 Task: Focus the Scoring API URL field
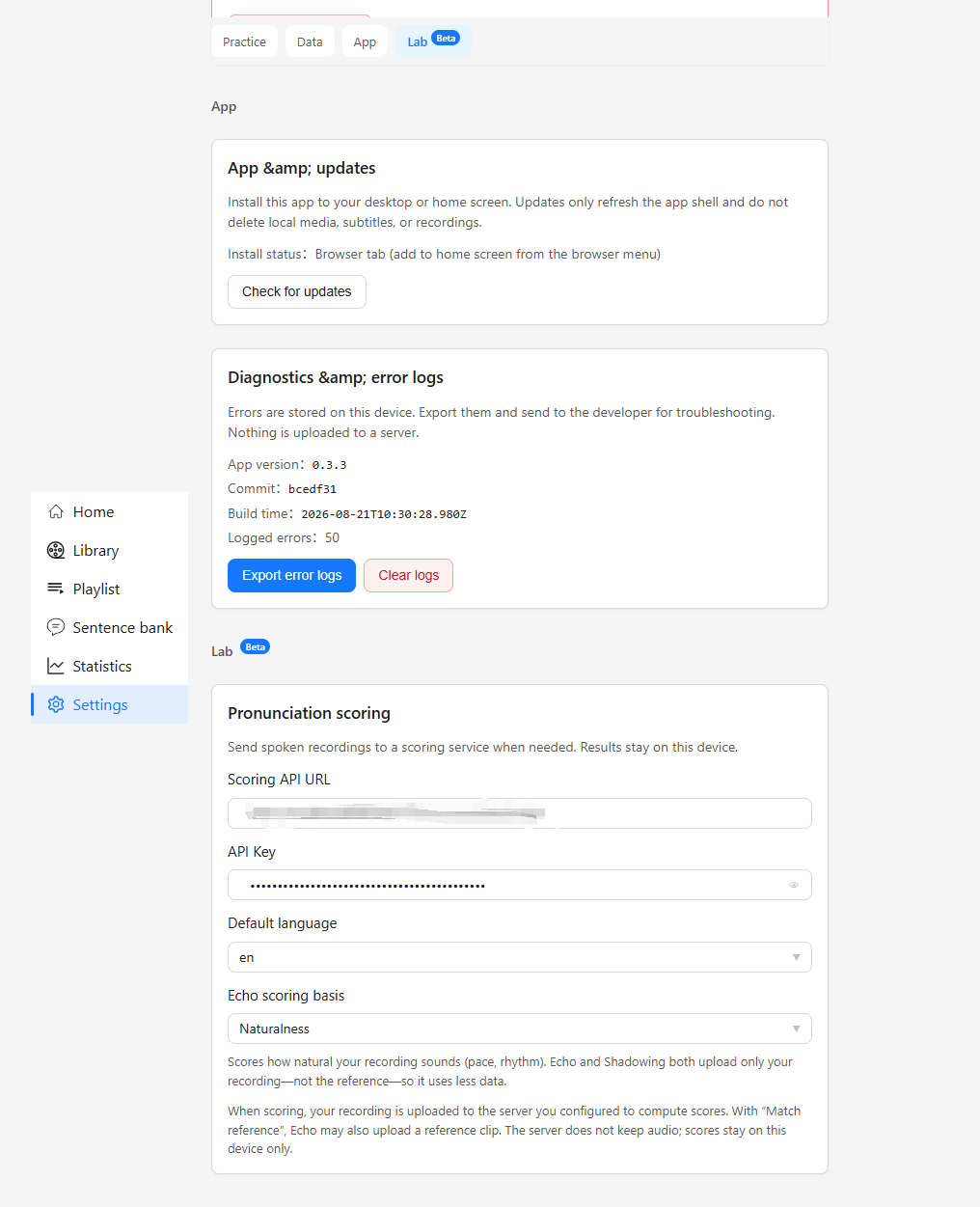tap(520, 813)
